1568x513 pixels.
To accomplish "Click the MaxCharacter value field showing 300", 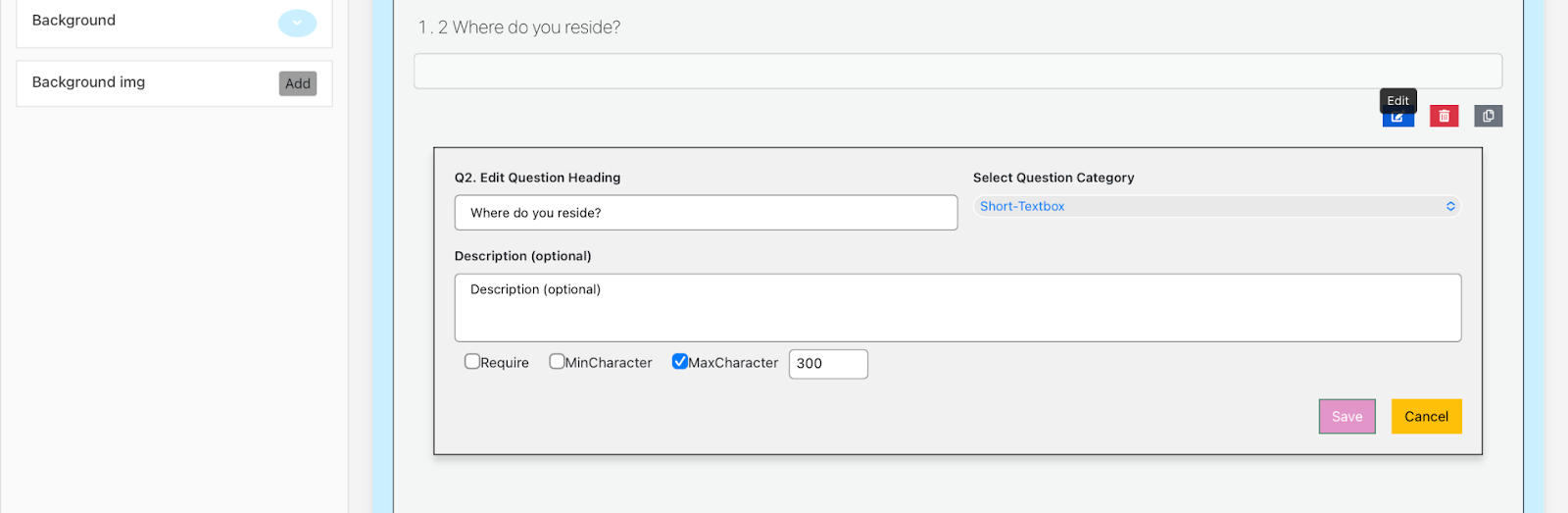I will [x=828, y=364].
